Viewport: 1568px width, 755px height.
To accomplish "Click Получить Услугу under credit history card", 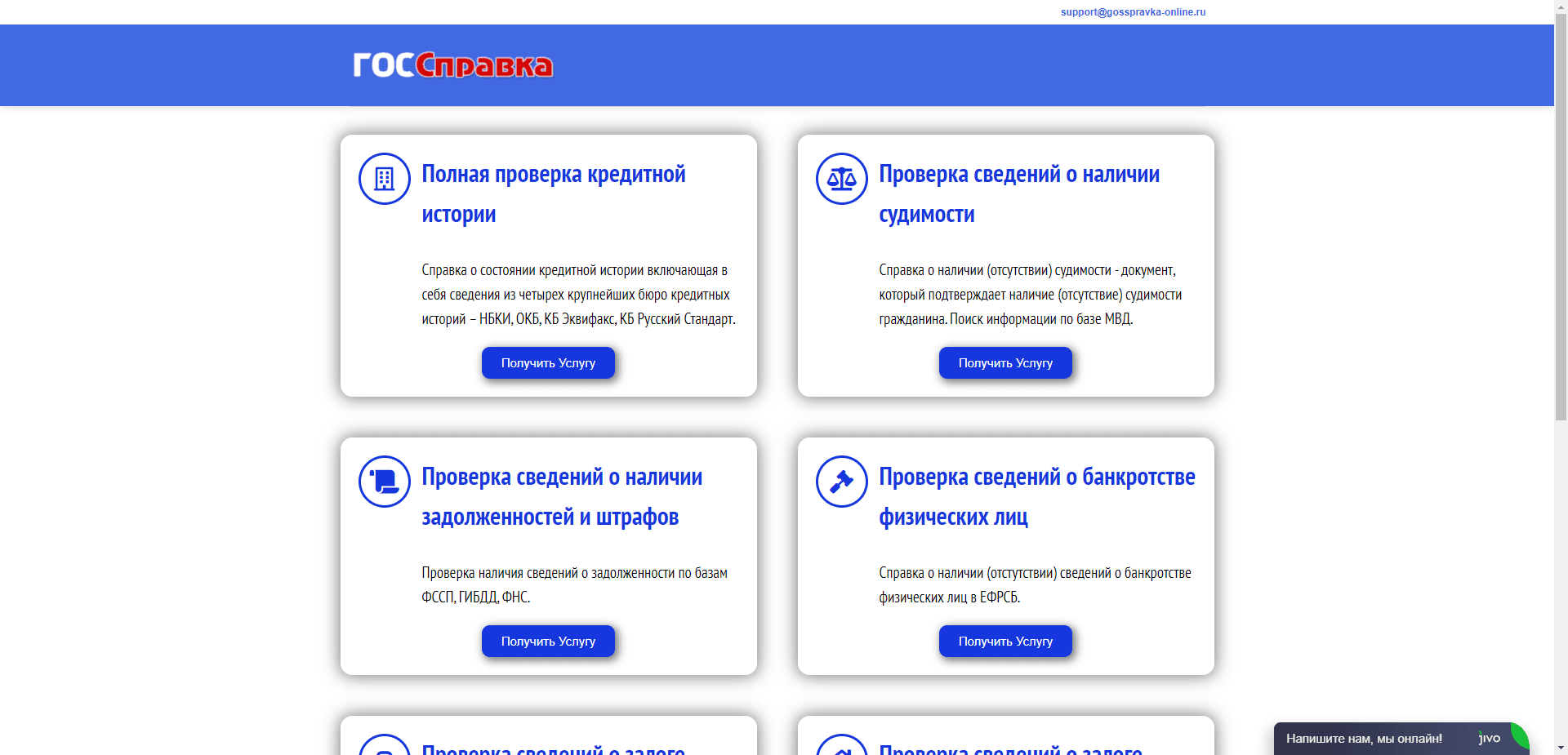I will tap(548, 362).
